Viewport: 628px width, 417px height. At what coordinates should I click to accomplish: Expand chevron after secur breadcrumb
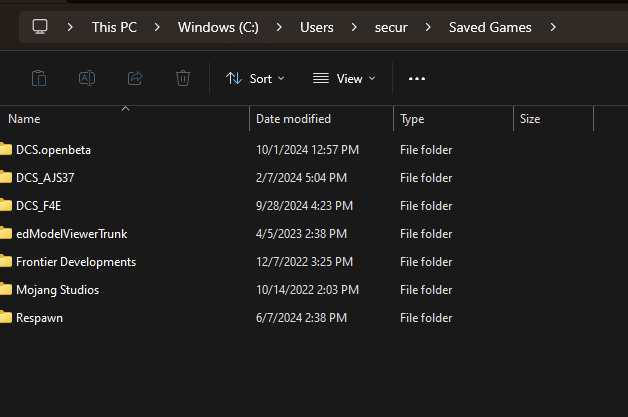pyautogui.click(x=428, y=27)
